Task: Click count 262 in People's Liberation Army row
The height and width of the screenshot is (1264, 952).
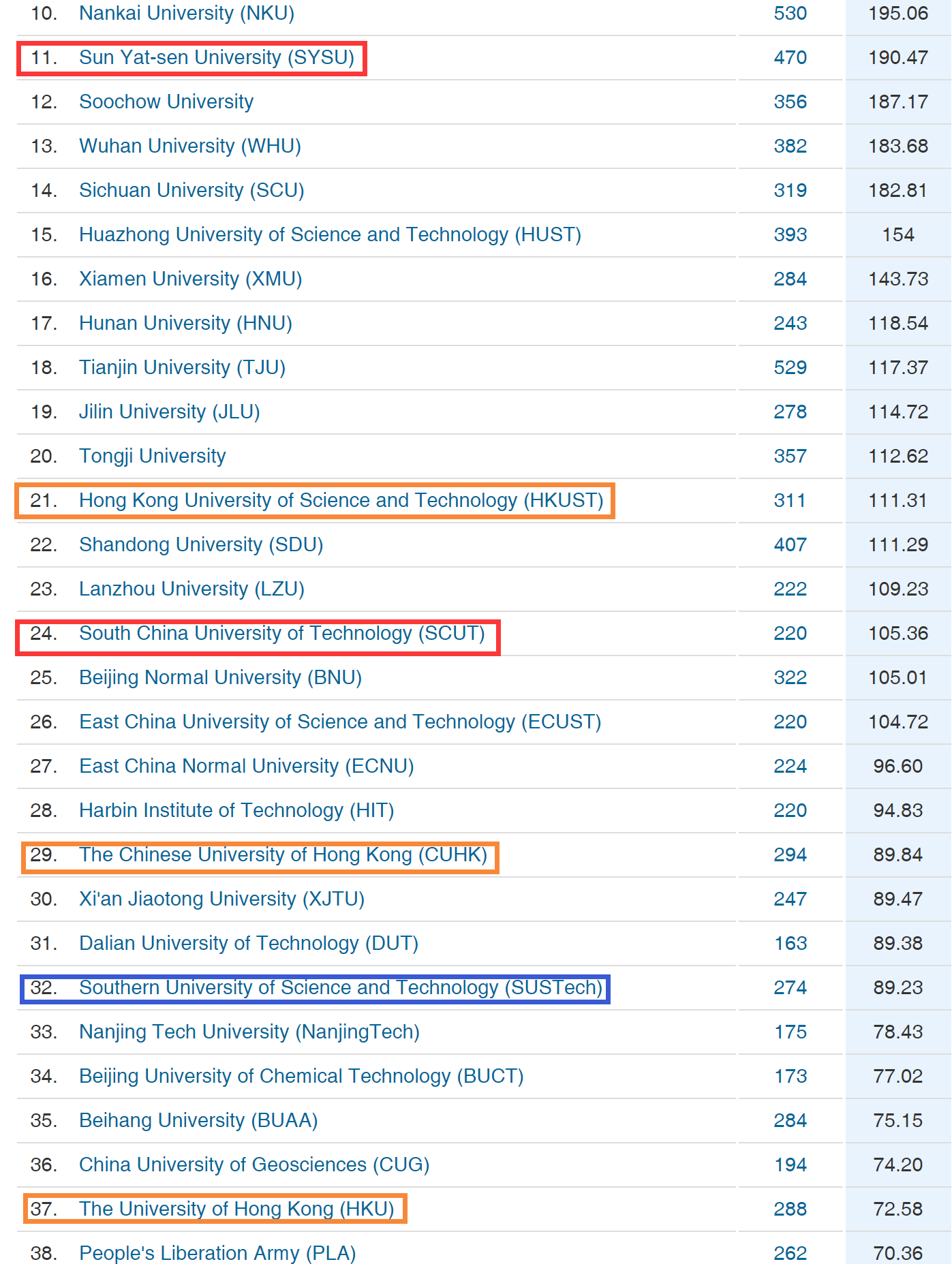Action: 790,1253
